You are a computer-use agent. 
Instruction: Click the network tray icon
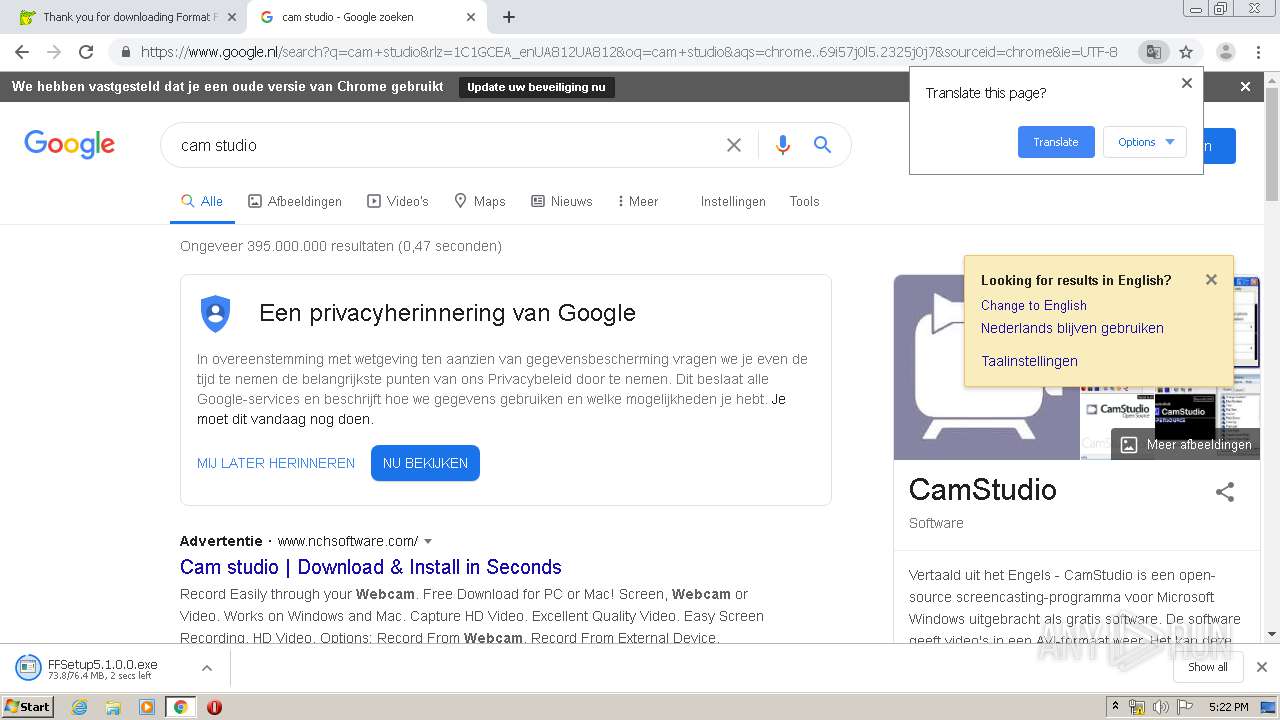tap(1138, 707)
